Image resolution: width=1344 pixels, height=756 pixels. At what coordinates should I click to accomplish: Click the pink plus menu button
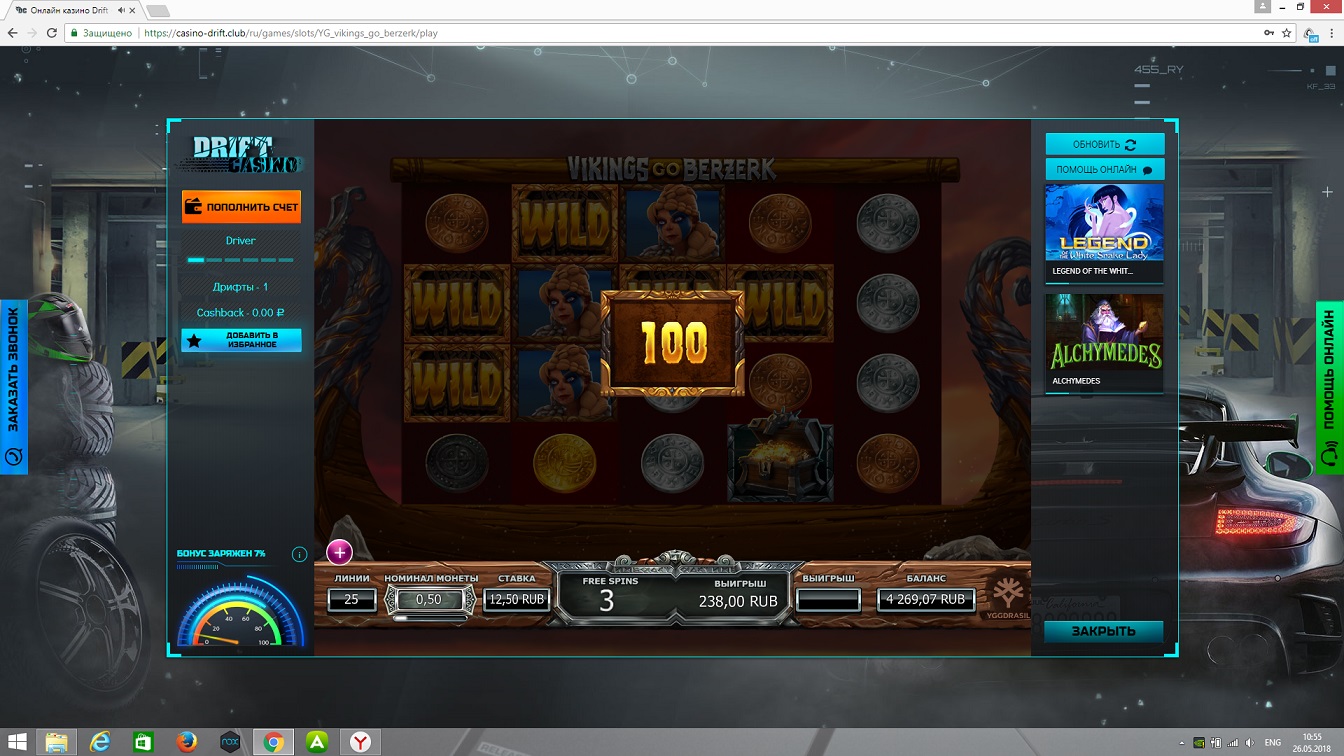(x=339, y=552)
